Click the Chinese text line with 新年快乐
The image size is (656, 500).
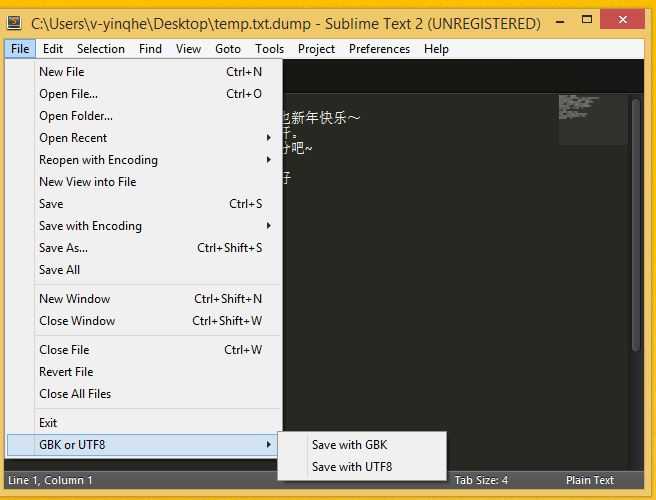pyautogui.click(x=321, y=118)
